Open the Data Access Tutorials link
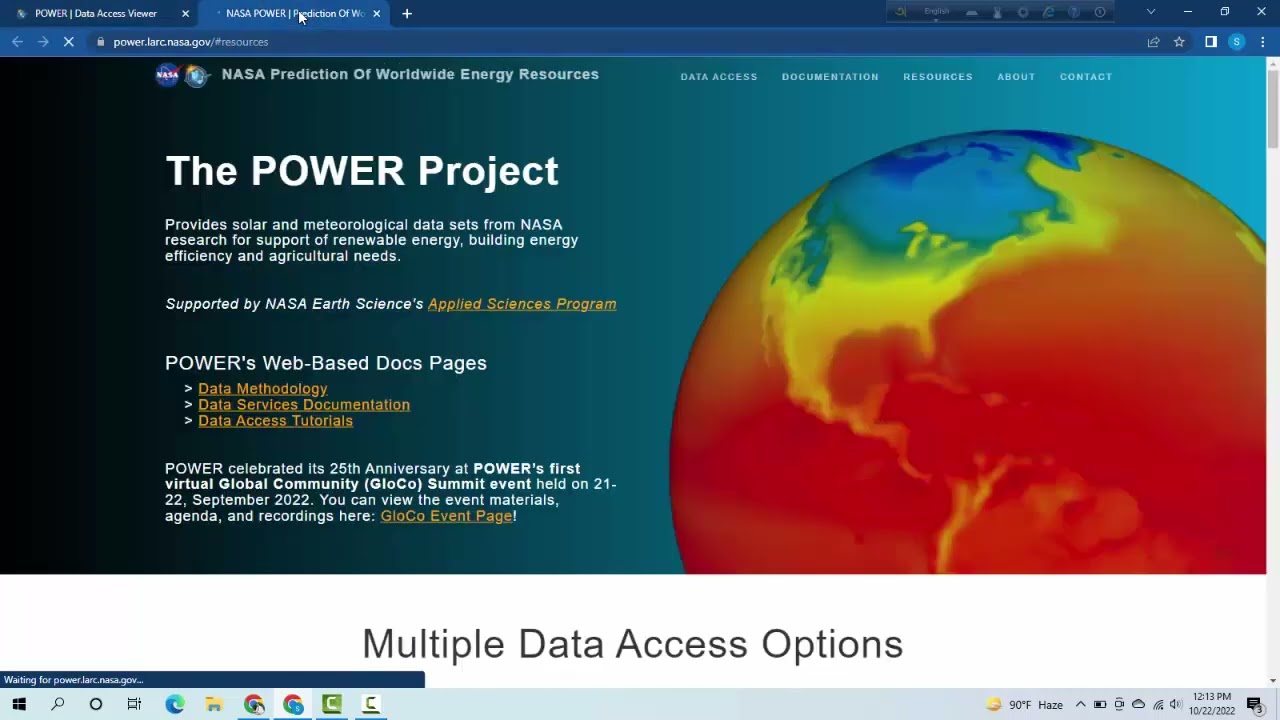 click(275, 421)
